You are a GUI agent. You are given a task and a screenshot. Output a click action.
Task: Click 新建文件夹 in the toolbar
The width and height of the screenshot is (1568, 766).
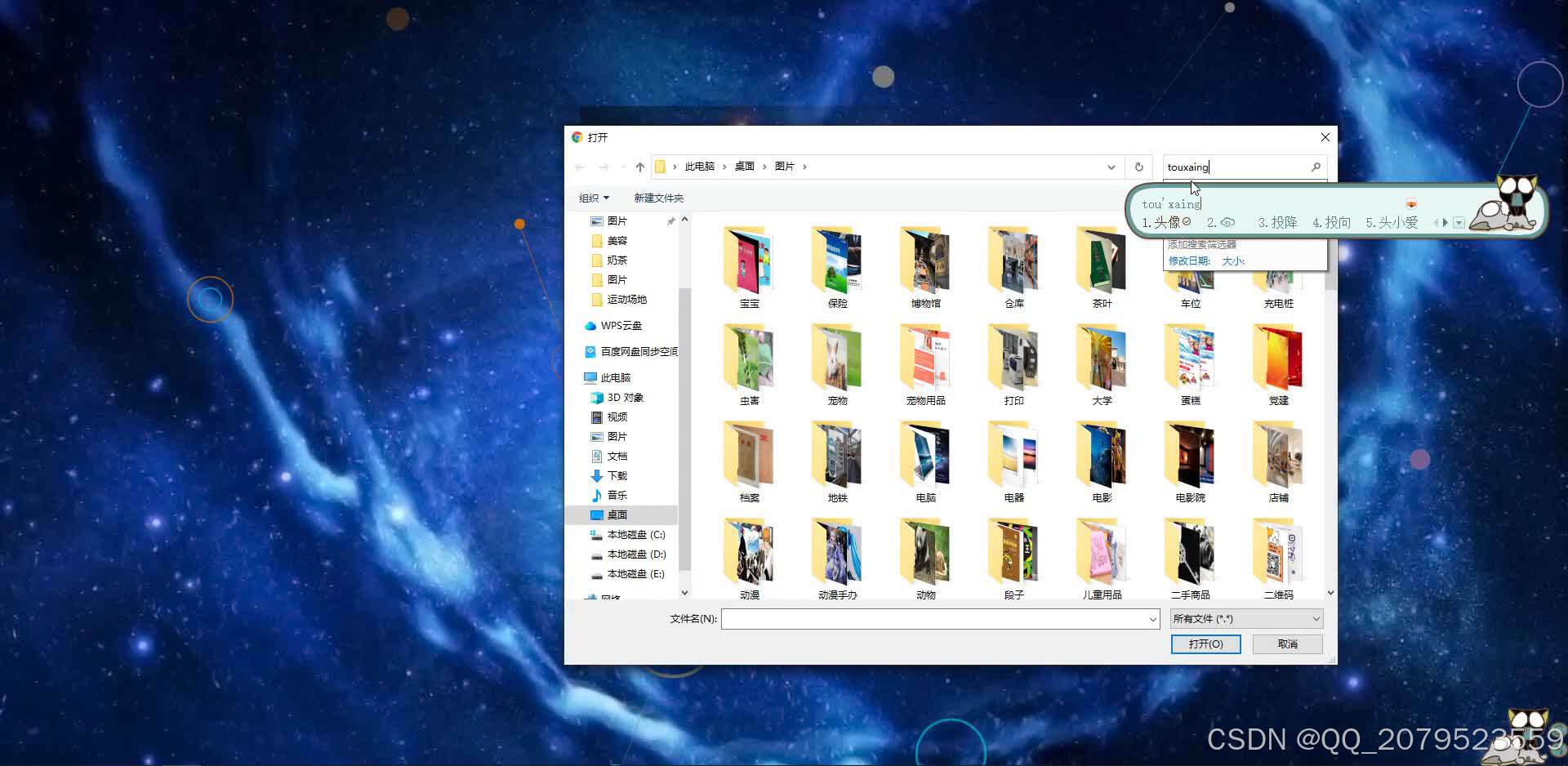click(658, 198)
